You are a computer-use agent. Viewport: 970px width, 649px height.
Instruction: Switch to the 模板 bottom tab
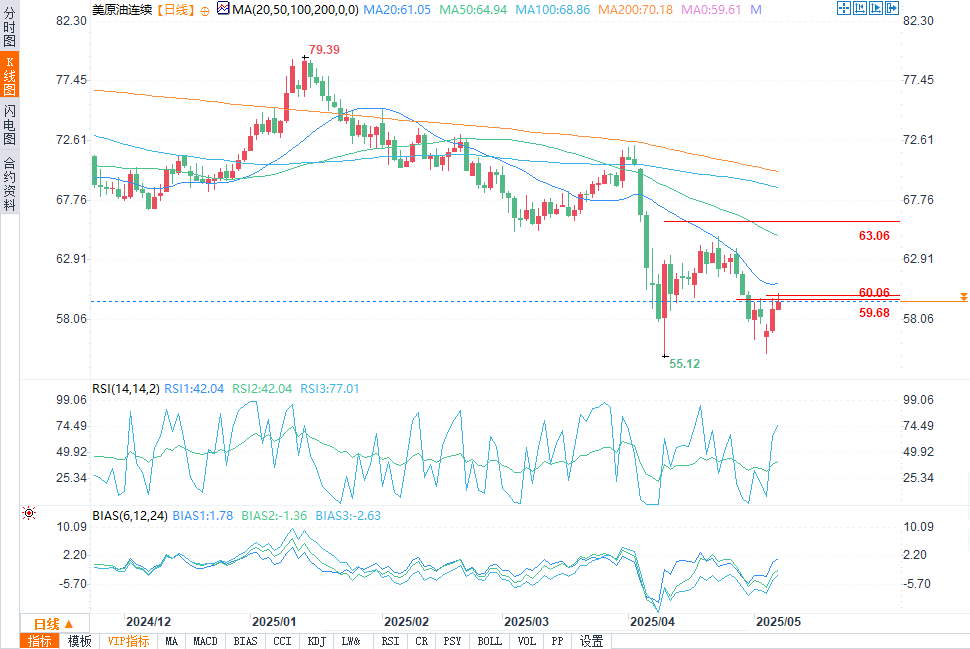coord(79,641)
